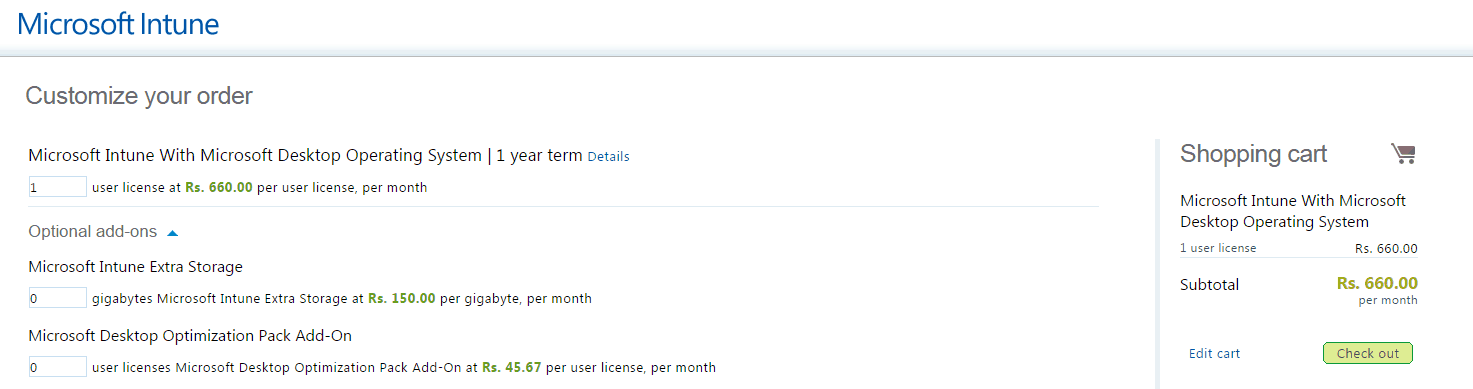Click the Subtotal label in cart
Image resolution: width=1473 pixels, height=389 pixels.
pos(1209,285)
